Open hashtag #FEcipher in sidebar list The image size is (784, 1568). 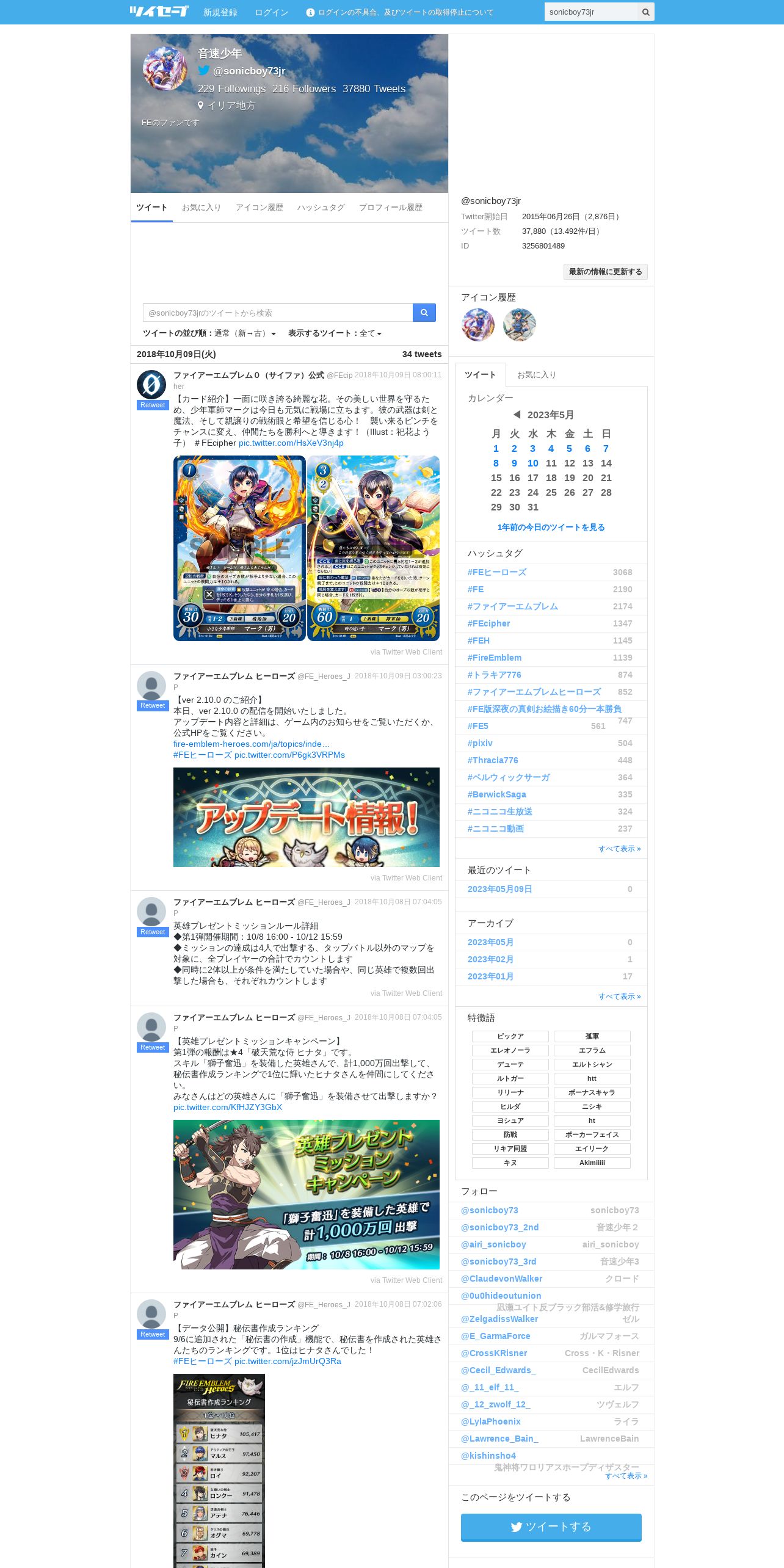489,623
